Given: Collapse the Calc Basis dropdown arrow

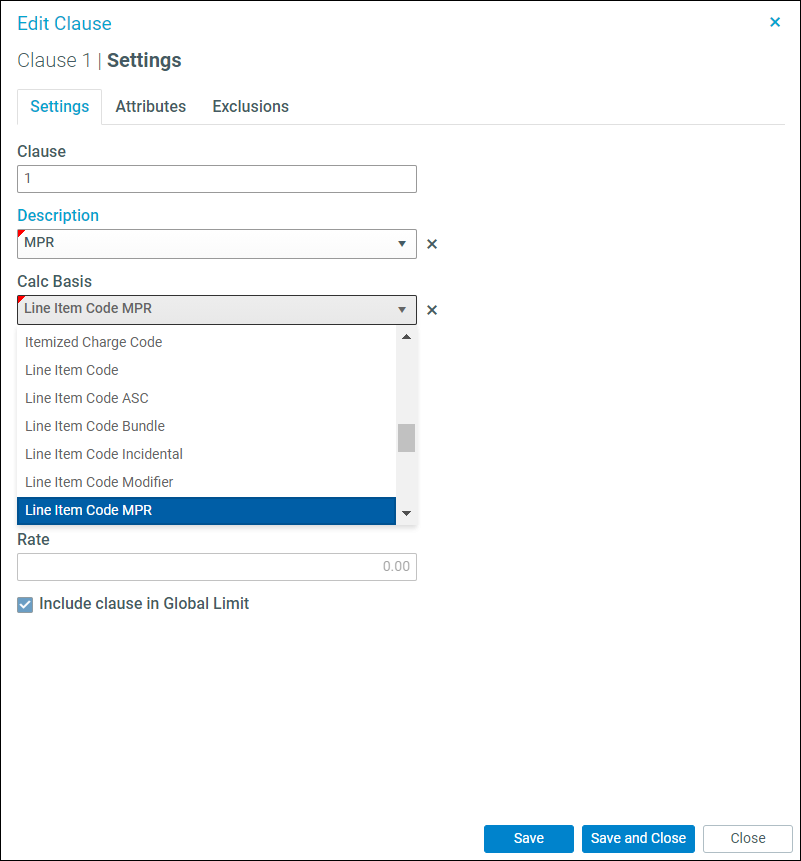Looking at the screenshot, I should [402, 310].
